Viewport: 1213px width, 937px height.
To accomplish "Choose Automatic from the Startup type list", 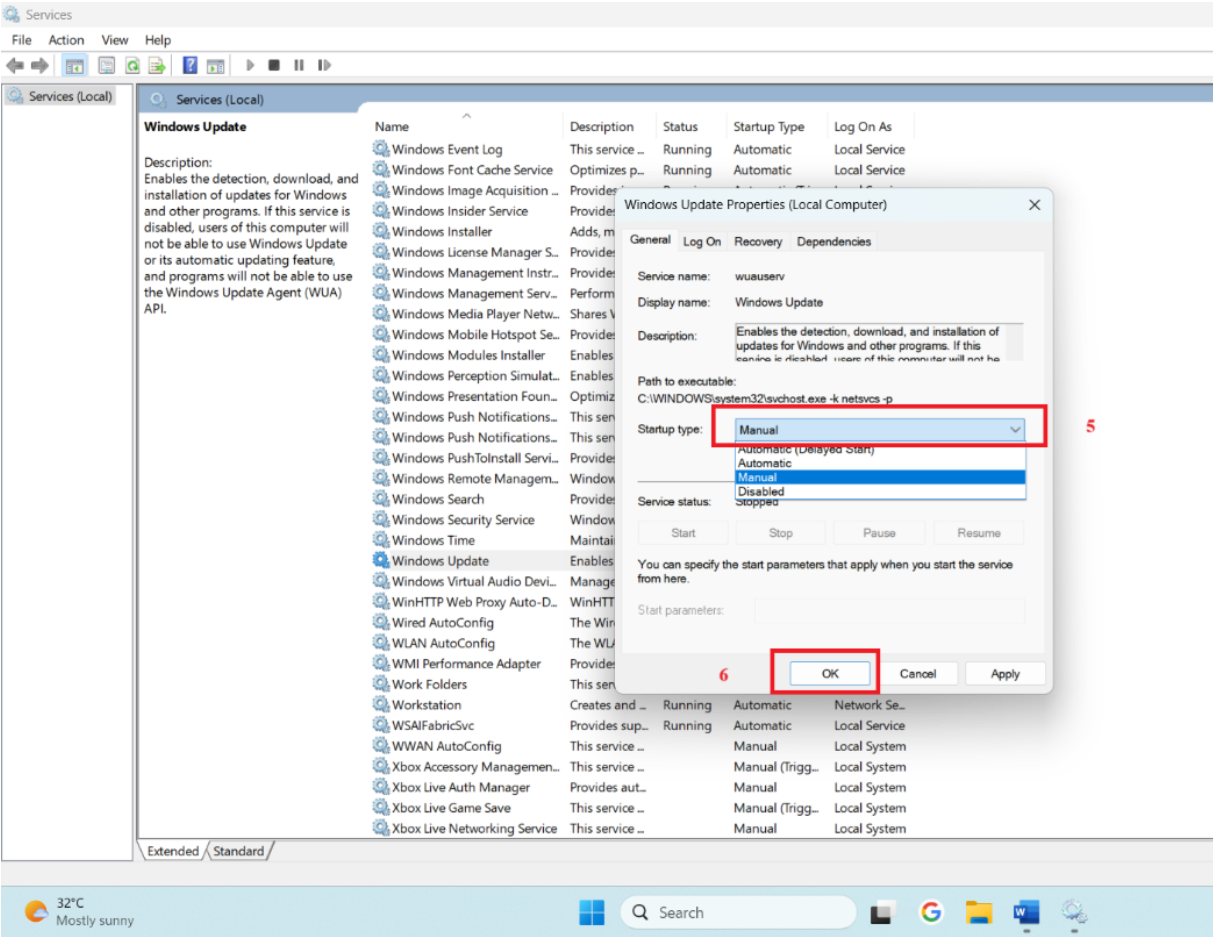I will [x=765, y=463].
